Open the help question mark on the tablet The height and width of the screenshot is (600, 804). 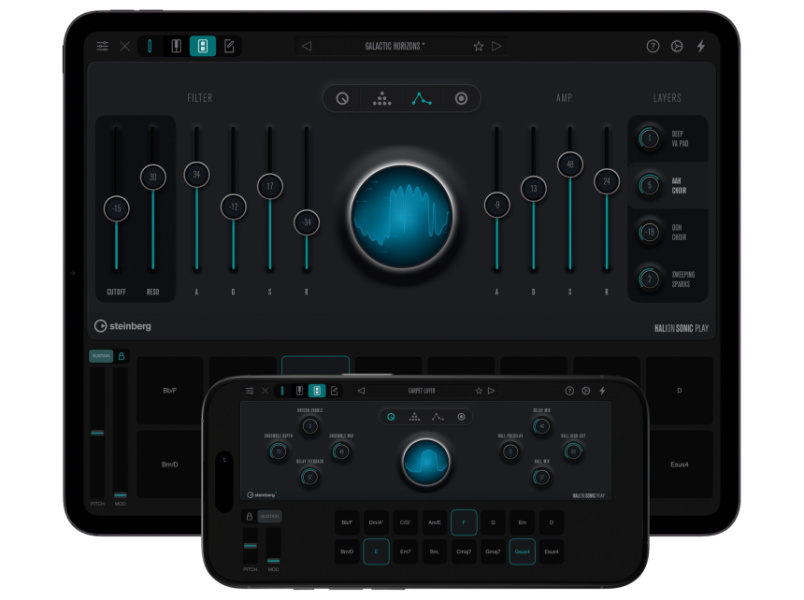point(652,46)
